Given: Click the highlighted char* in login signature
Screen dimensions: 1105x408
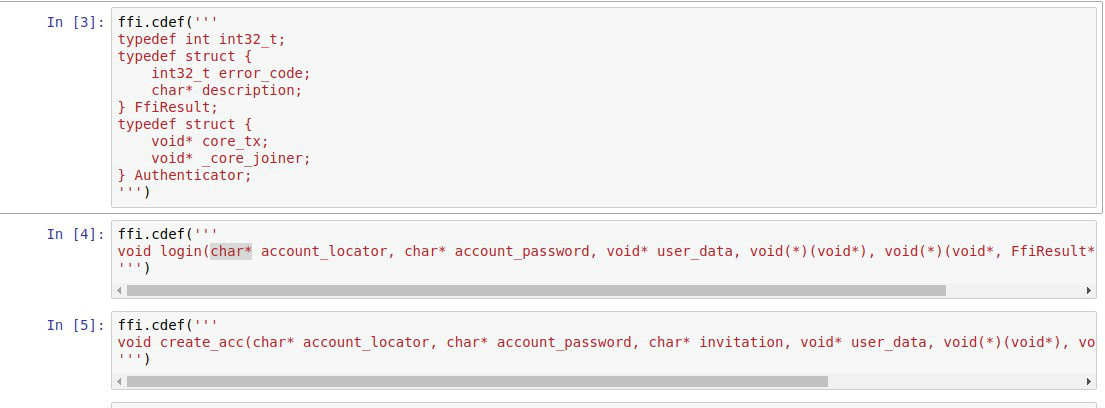Looking at the screenshot, I should [231, 251].
